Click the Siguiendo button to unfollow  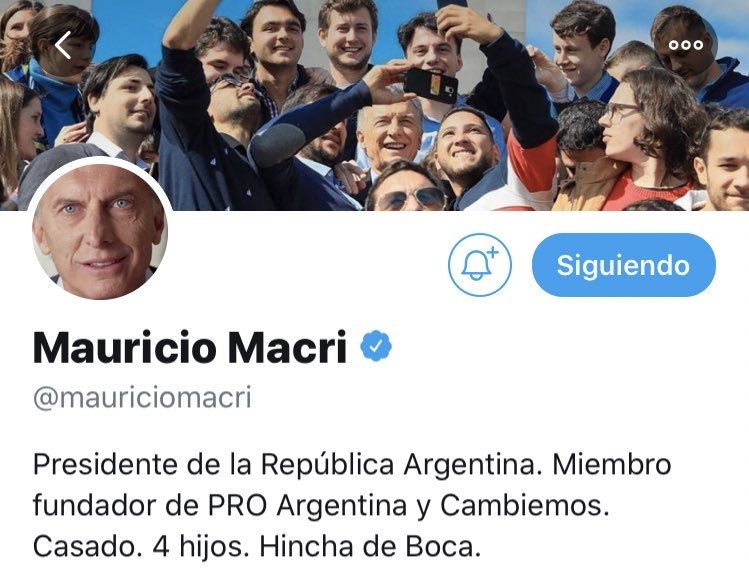pos(624,265)
